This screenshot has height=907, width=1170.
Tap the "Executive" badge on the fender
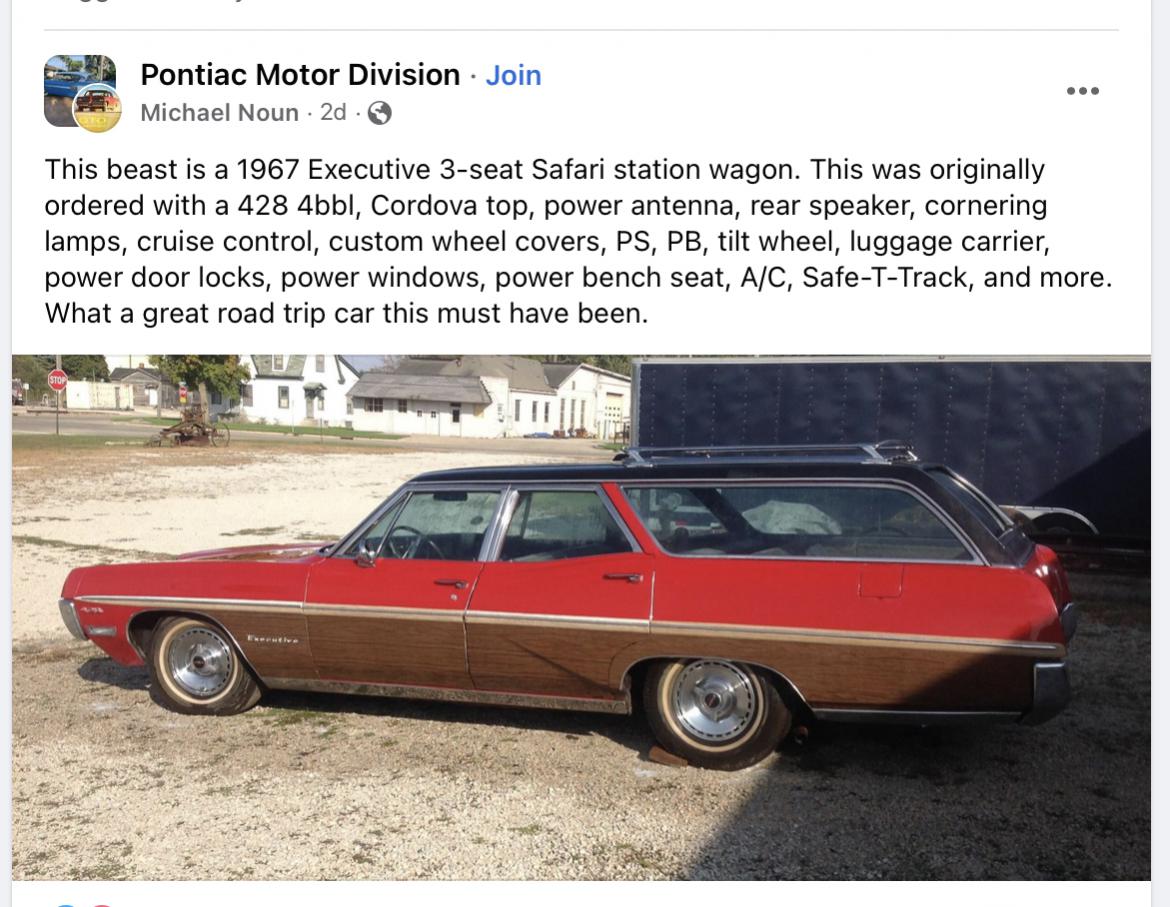coord(272,638)
